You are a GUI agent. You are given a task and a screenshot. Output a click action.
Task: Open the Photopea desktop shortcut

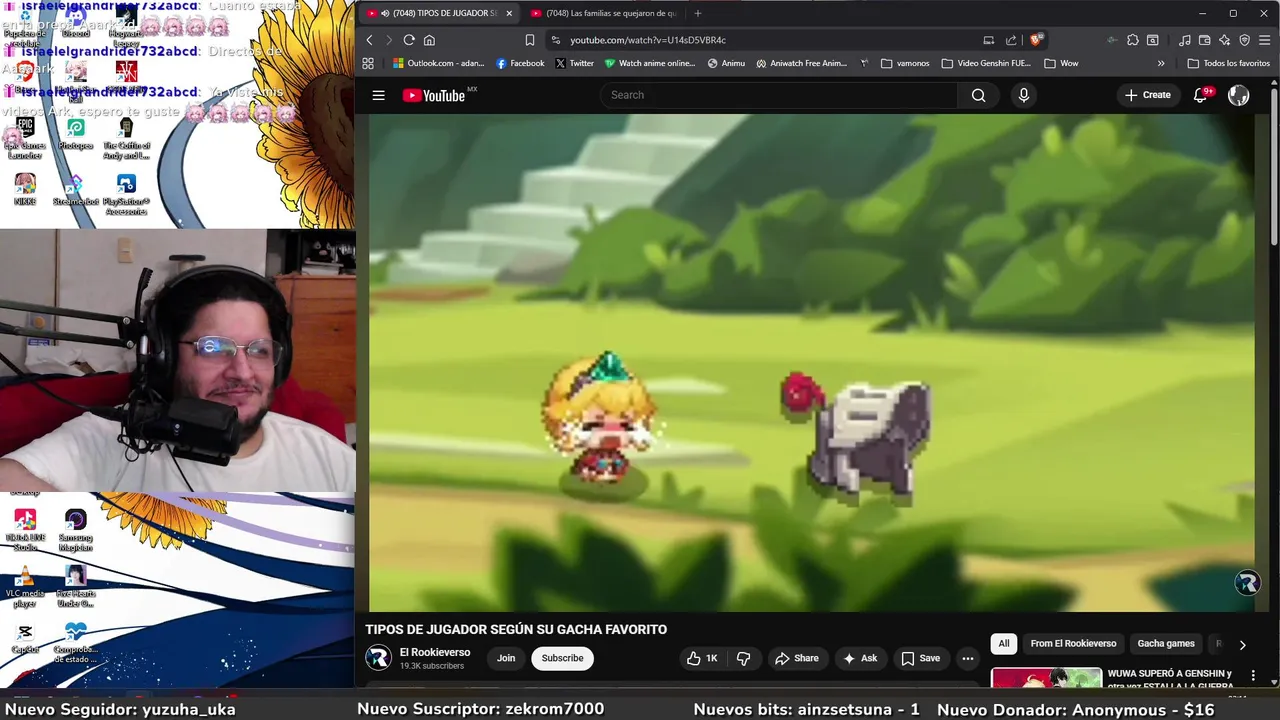(75, 134)
